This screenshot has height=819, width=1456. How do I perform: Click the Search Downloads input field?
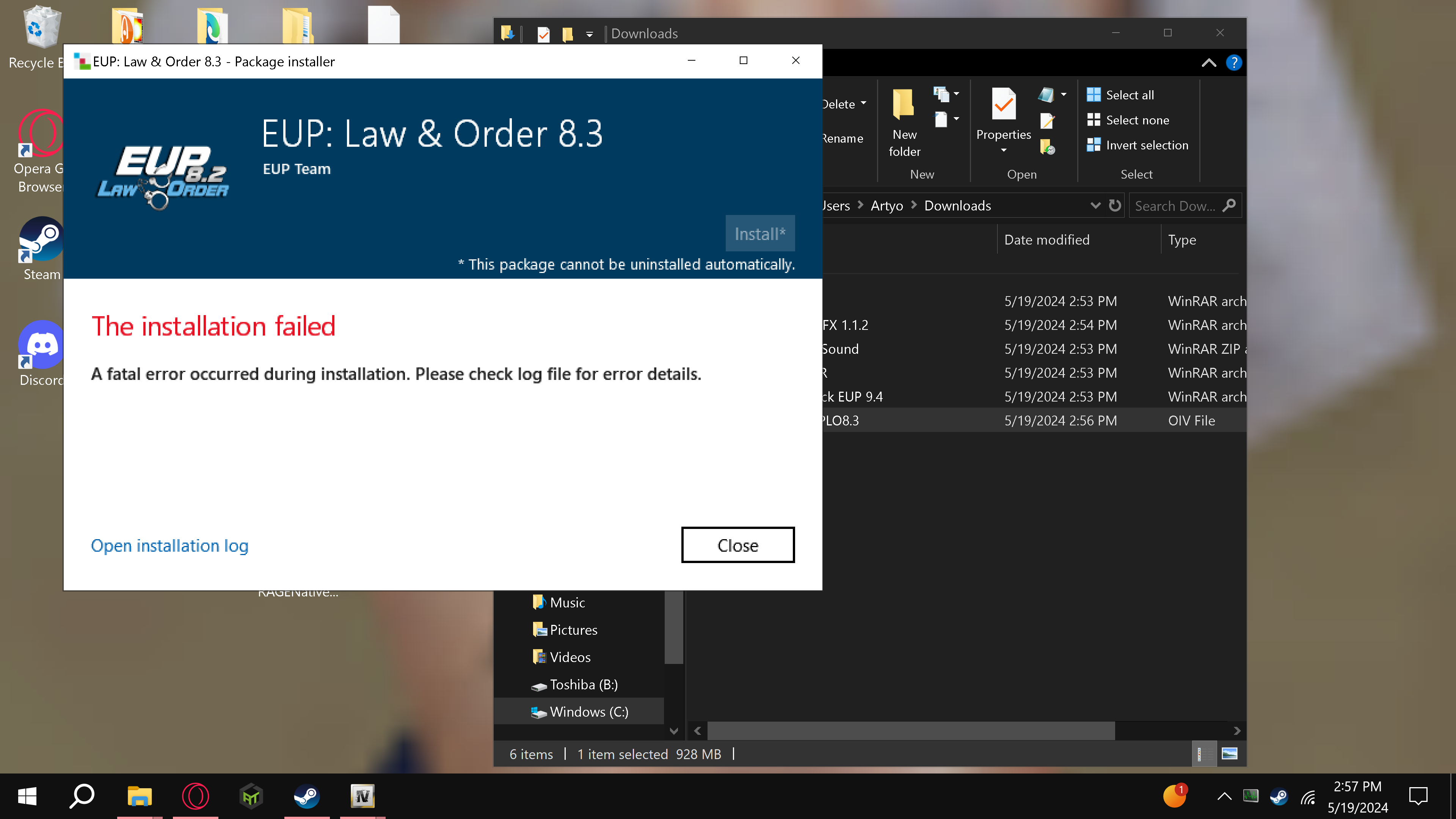1176,206
